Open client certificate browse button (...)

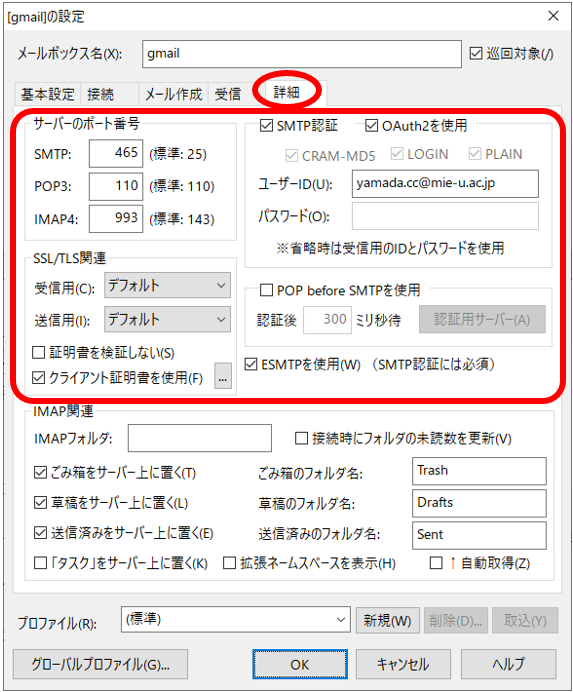222,376
